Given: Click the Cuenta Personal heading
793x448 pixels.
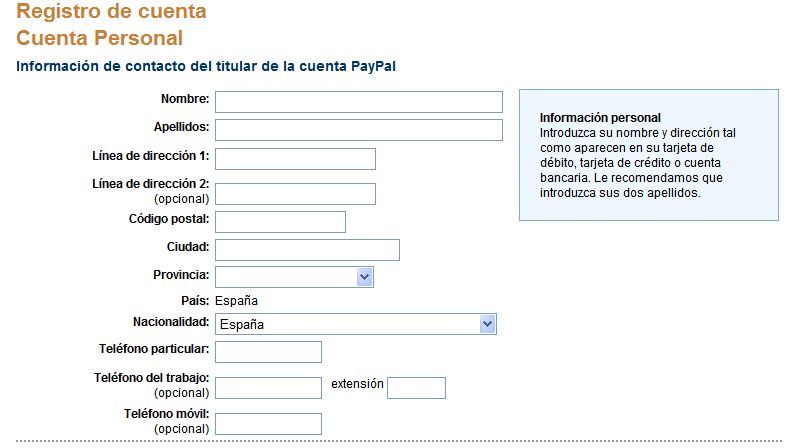Looking at the screenshot, I should click(x=100, y=38).
